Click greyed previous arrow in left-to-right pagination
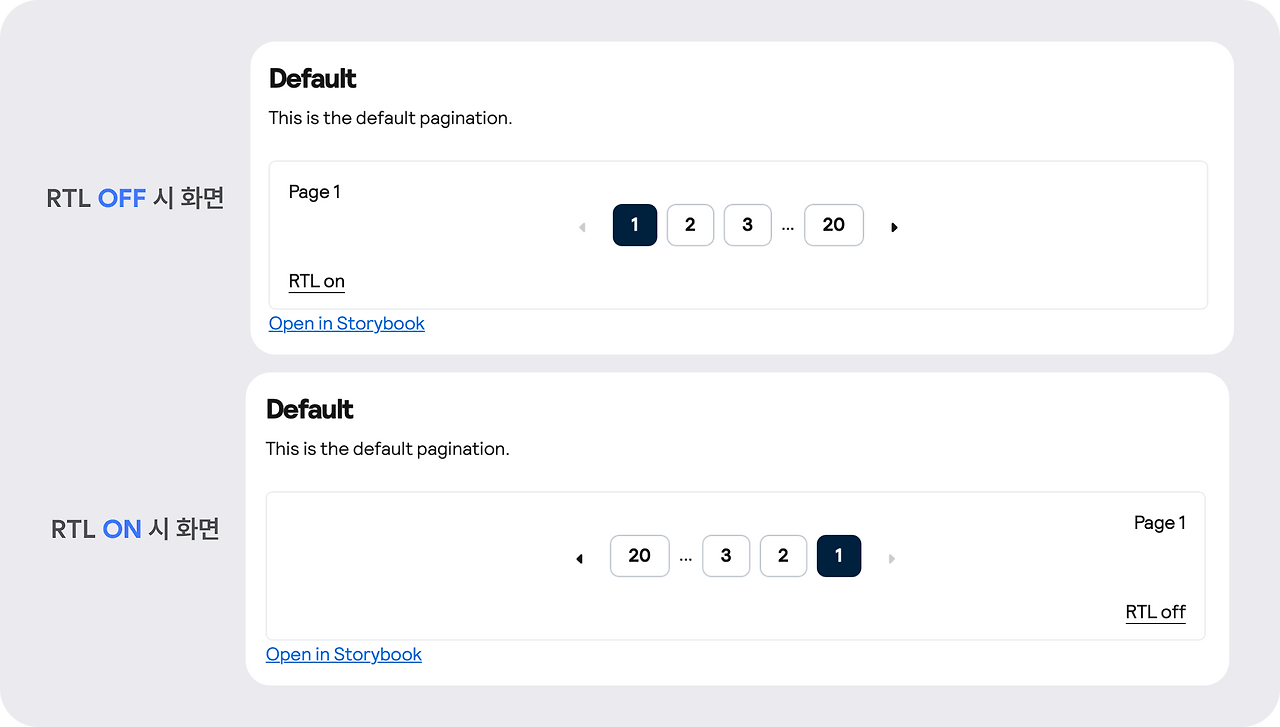The height and width of the screenshot is (727, 1280). [582, 227]
